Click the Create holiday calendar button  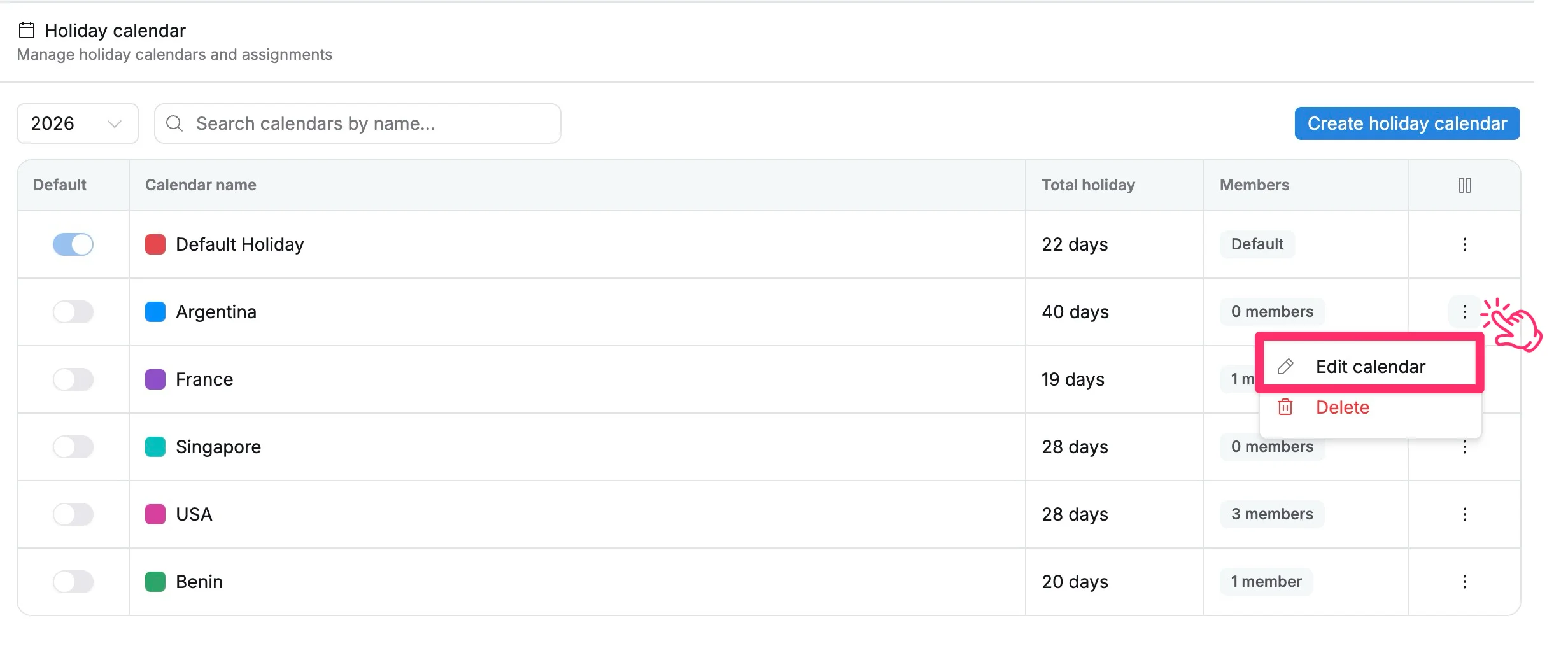click(1407, 123)
